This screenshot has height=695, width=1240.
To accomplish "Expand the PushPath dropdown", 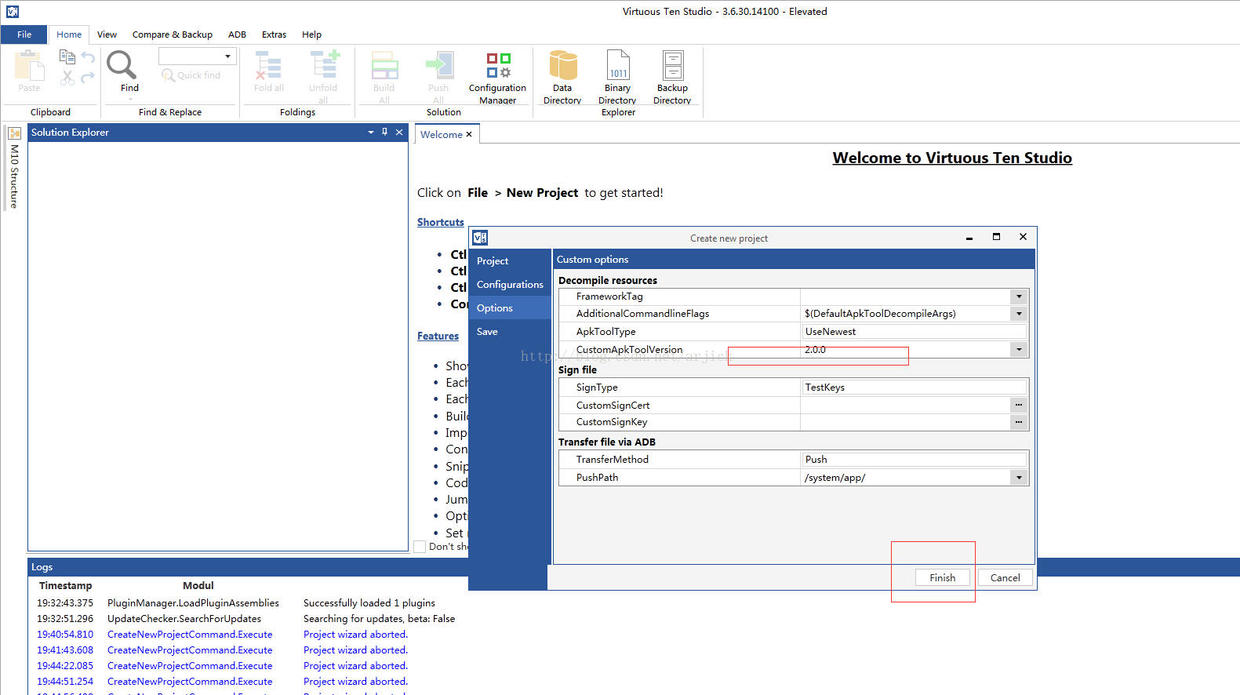I will pyautogui.click(x=1019, y=478).
